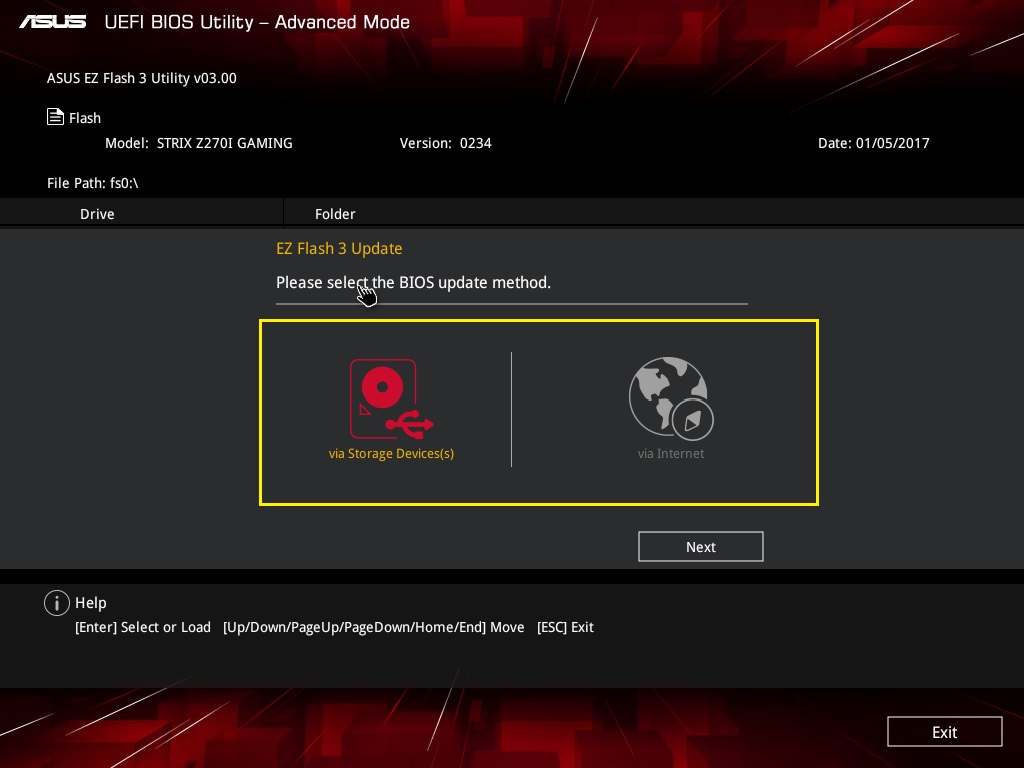Click the Date 01/05/2017 text
The width and height of the screenshot is (1024, 768).
874,143
